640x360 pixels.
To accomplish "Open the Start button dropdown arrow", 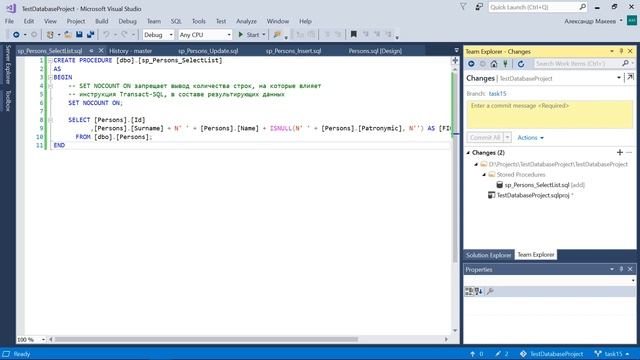I will click(x=264, y=35).
